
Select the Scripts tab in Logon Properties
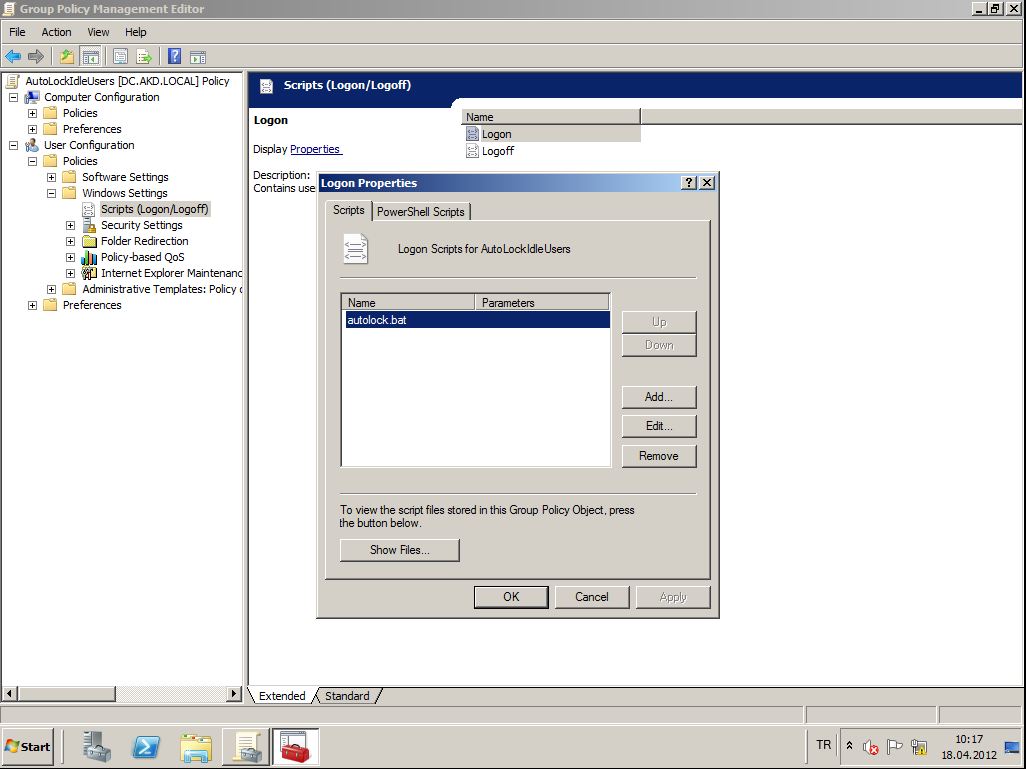pos(348,210)
